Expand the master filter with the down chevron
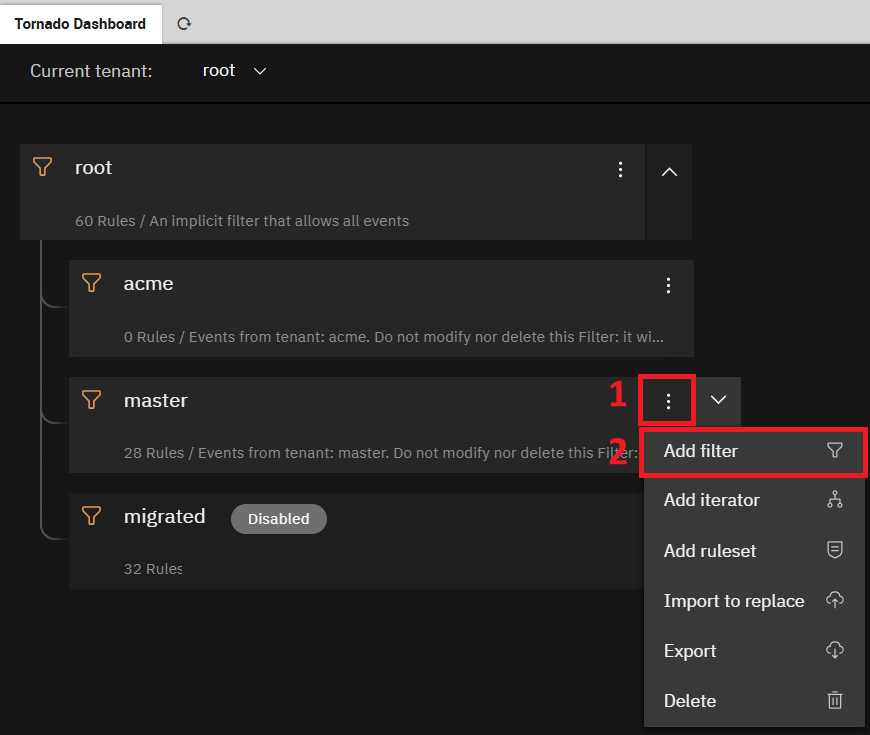 719,400
